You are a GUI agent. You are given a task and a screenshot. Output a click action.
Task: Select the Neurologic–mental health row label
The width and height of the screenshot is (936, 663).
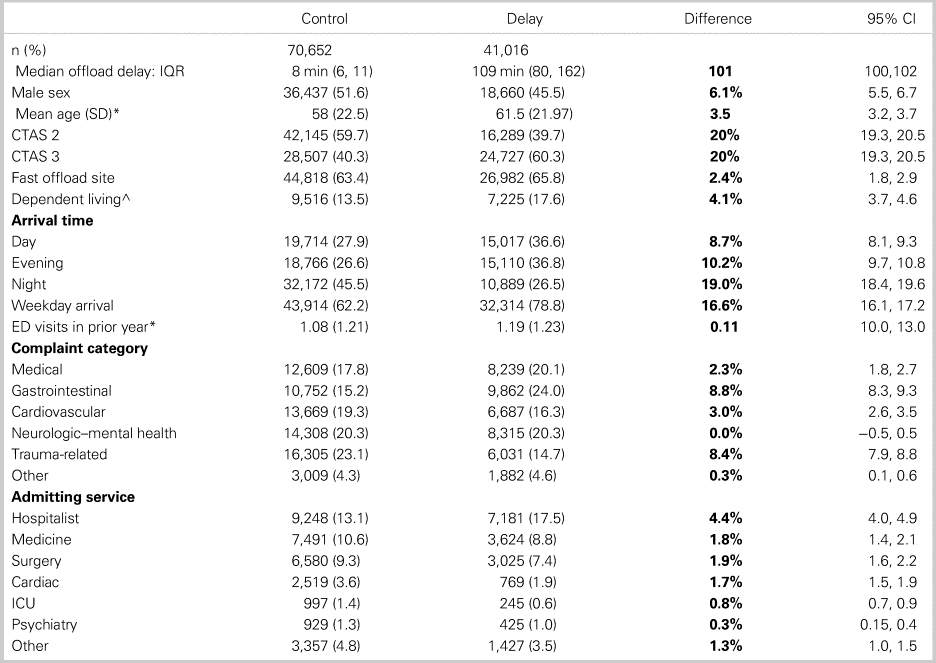tap(94, 433)
